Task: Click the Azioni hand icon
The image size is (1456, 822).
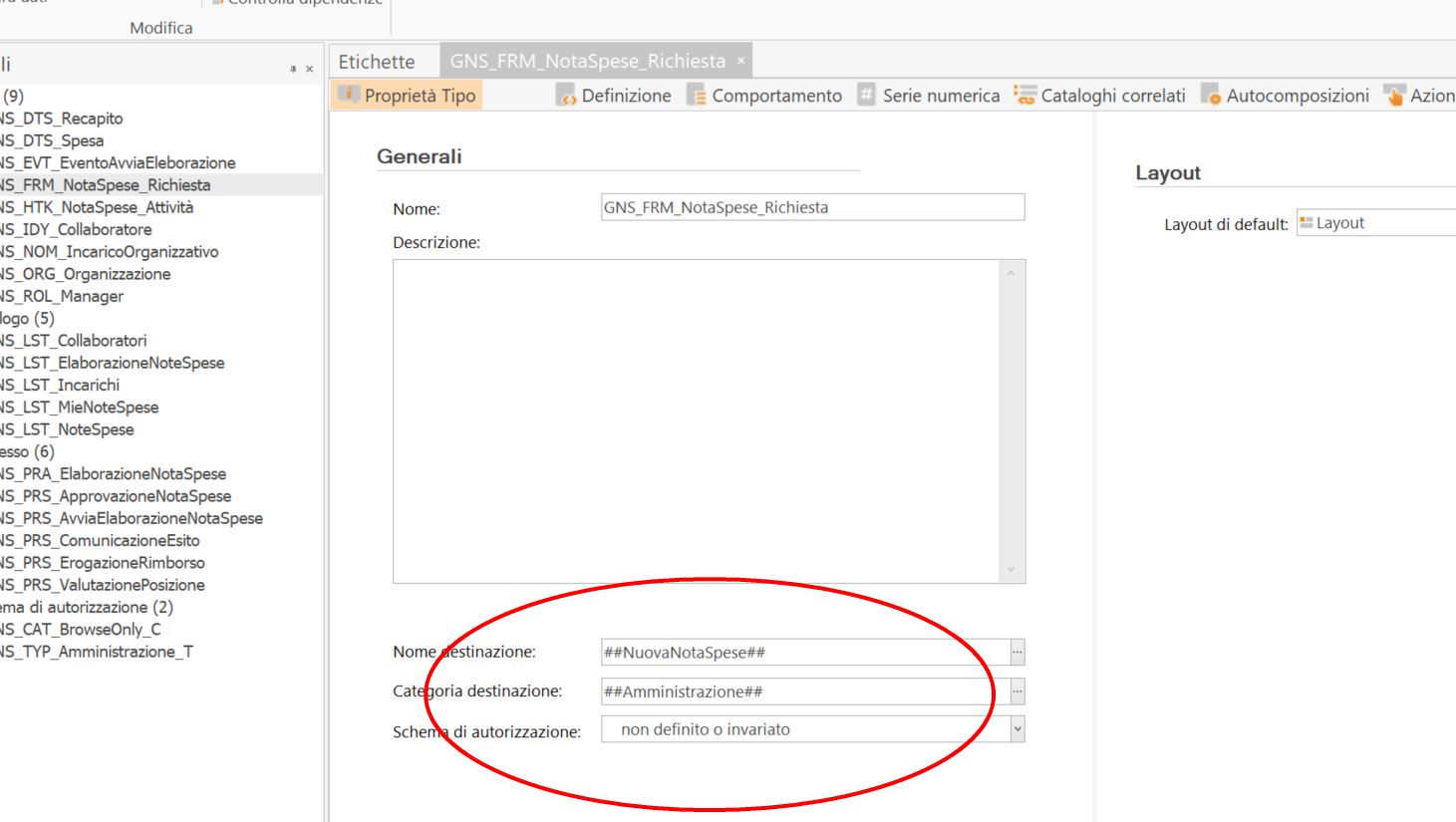Action: [x=1394, y=95]
